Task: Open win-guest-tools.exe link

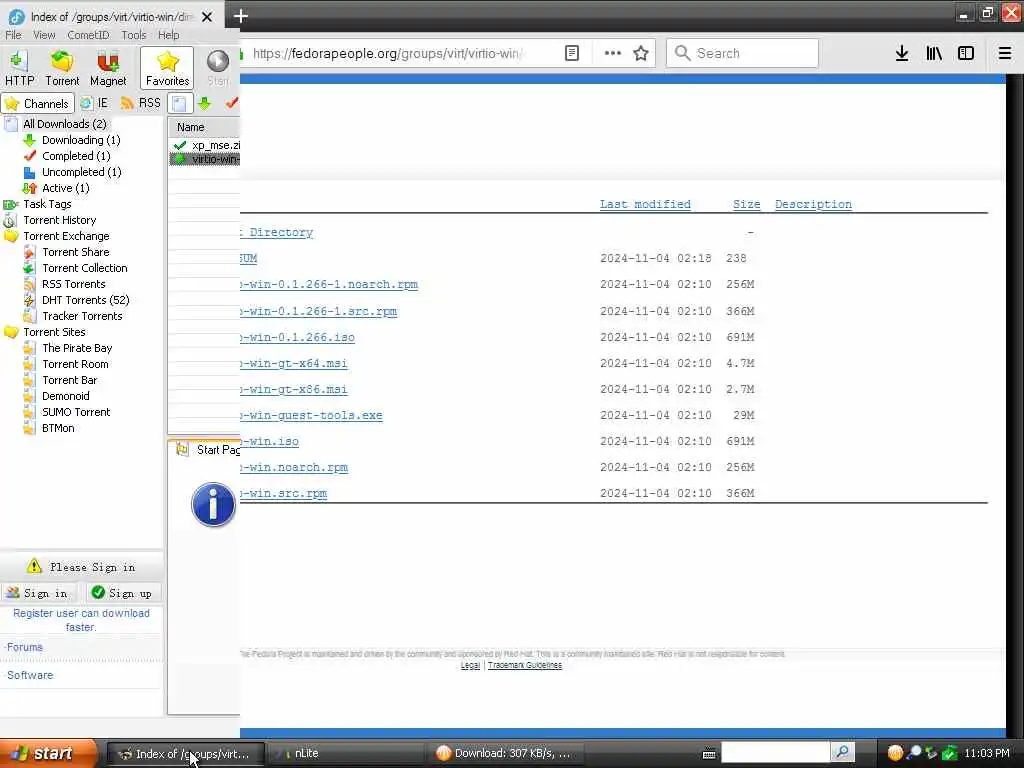Action: [312, 415]
